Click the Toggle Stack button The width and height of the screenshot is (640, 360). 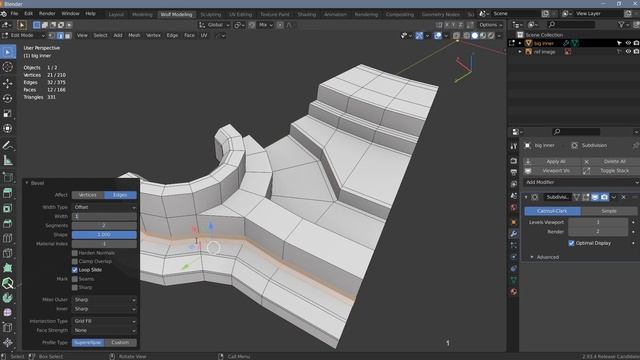pyautogui.click(x=610, y=171)
